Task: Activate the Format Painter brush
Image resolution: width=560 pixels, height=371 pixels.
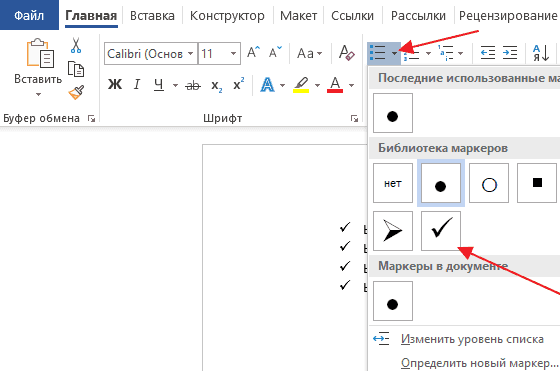Action: click(76, 92)
